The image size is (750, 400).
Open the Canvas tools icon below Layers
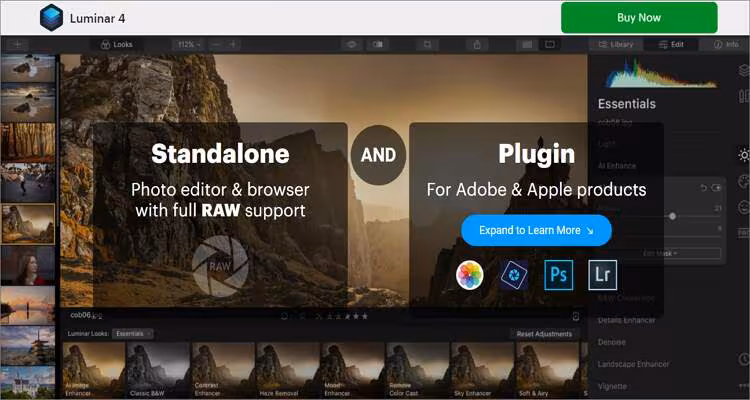[x=744, y=96]
